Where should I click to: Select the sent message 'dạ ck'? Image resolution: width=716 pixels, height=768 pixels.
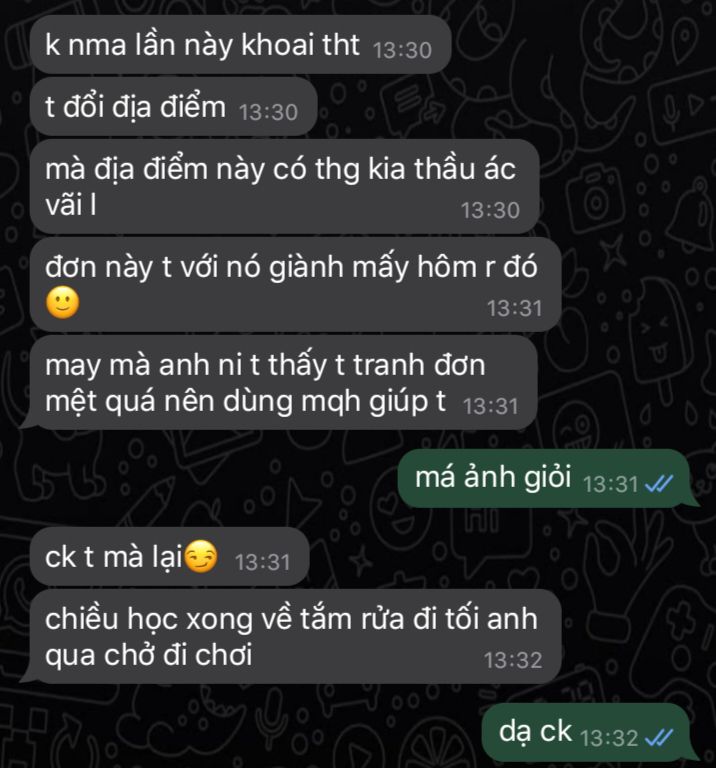(x=588, y=732)
